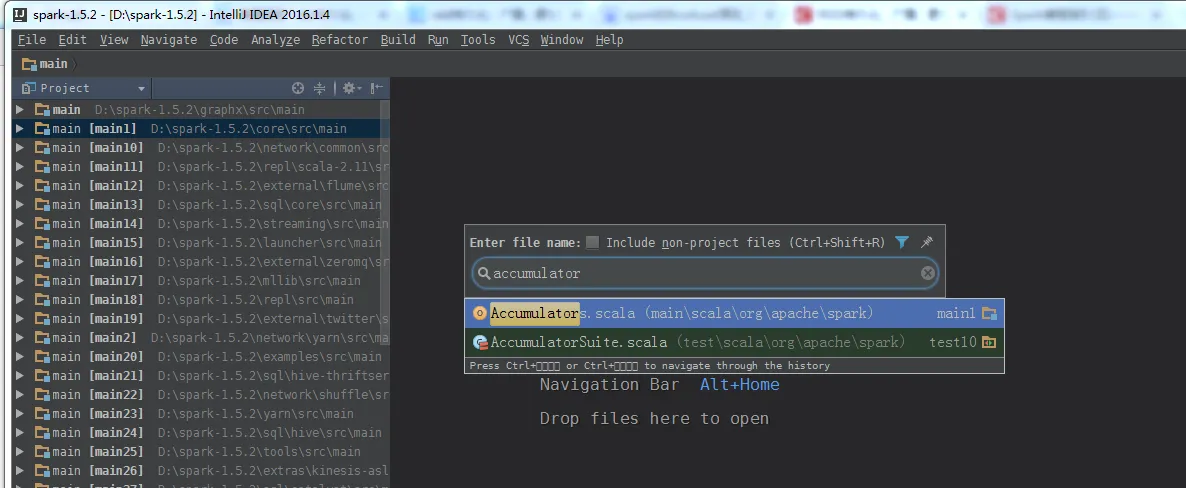Click the main breadcrumb folder icon
The width and height of the screenshot is (1186, 488).
[29, 64]
